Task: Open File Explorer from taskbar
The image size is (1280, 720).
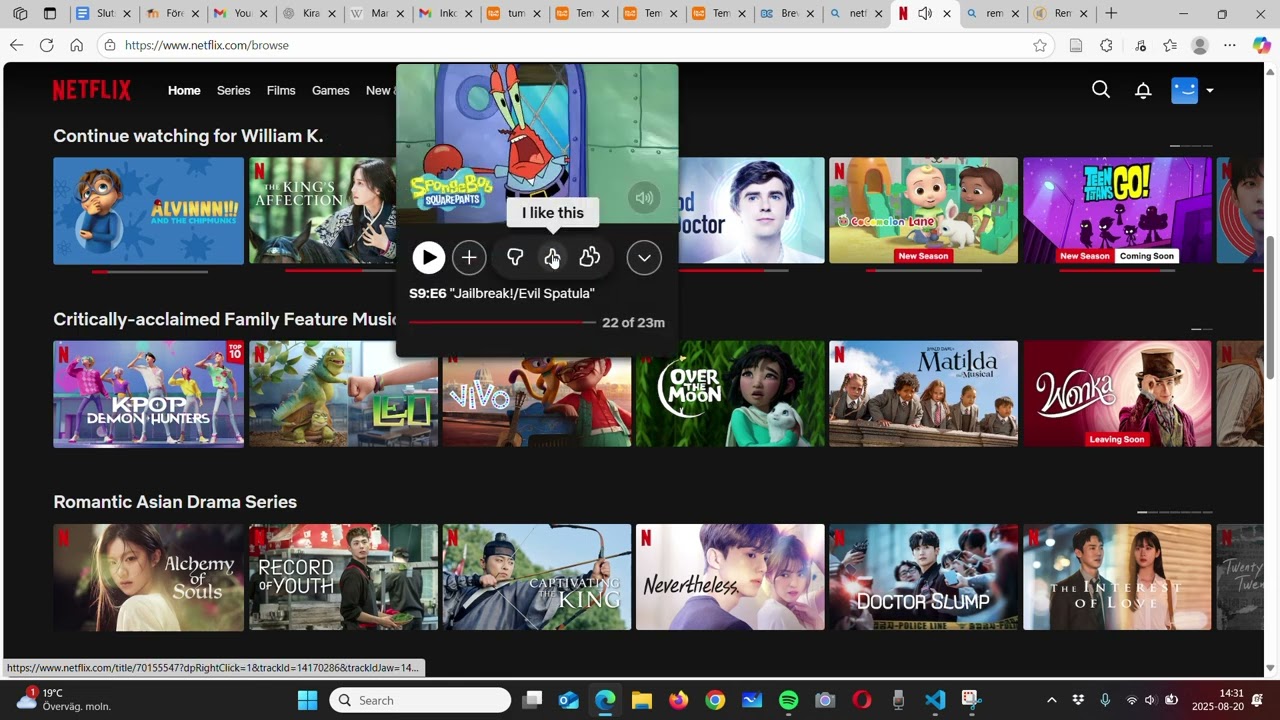Action: point(642,700)
